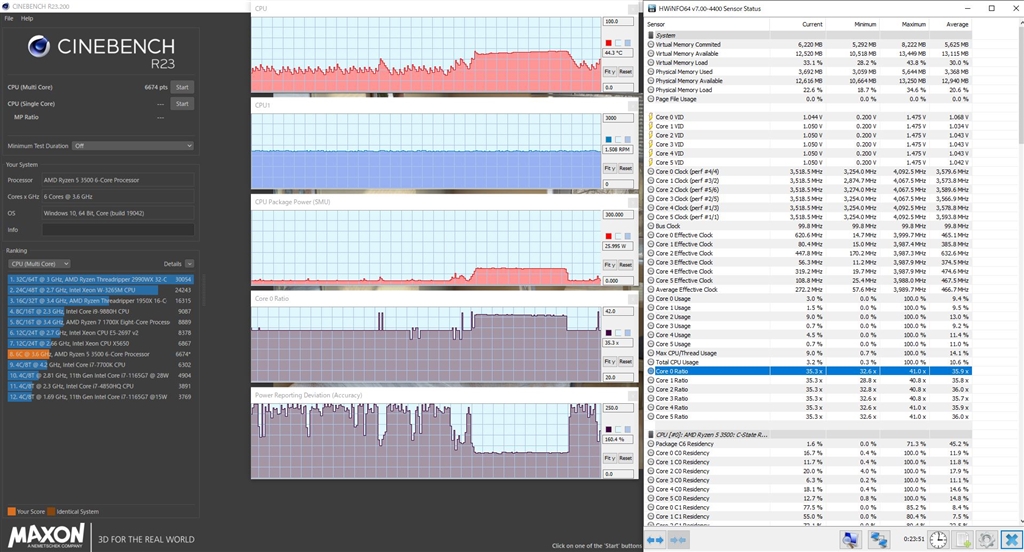Click the dark swatch on Power Reporting Deviation graph
Viewport: 1024px width, 552px height.
[609, 429]
